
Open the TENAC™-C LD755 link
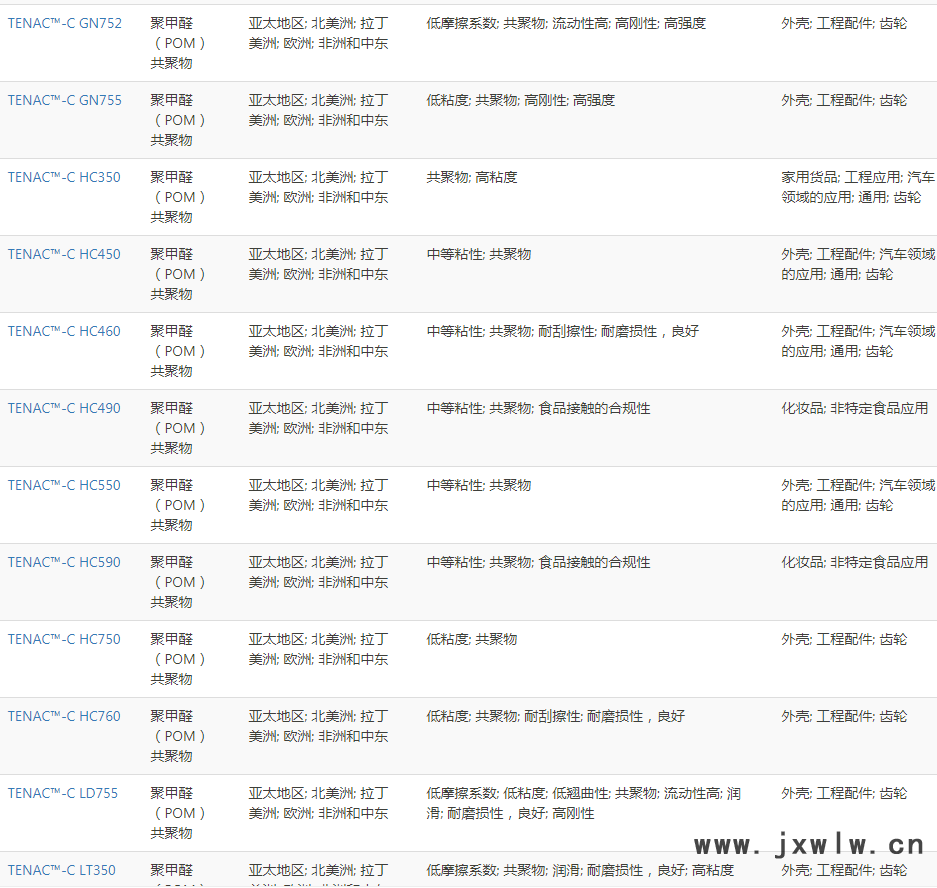[x=63, y=793]
